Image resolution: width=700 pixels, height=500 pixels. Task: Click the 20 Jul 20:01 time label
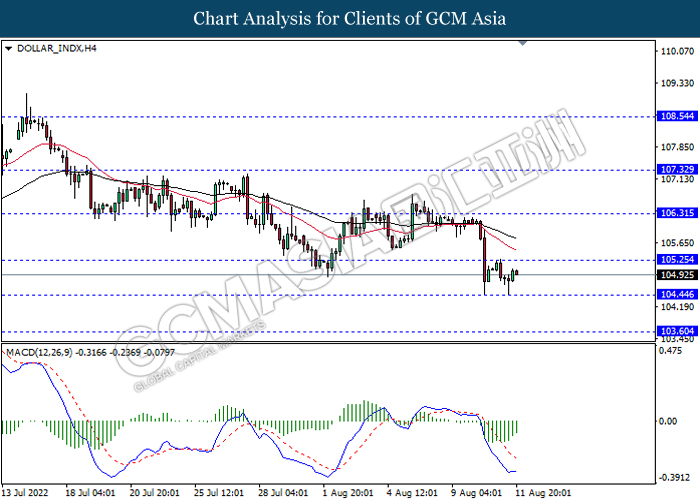coord(155,493)
